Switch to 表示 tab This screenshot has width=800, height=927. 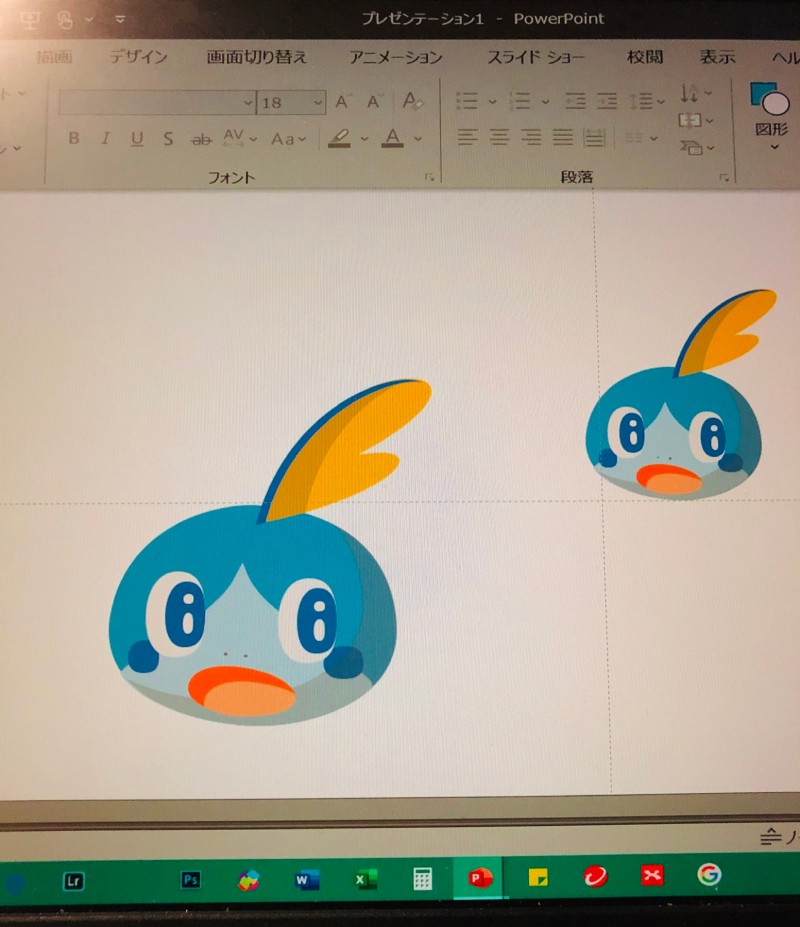tap(717, 57)
